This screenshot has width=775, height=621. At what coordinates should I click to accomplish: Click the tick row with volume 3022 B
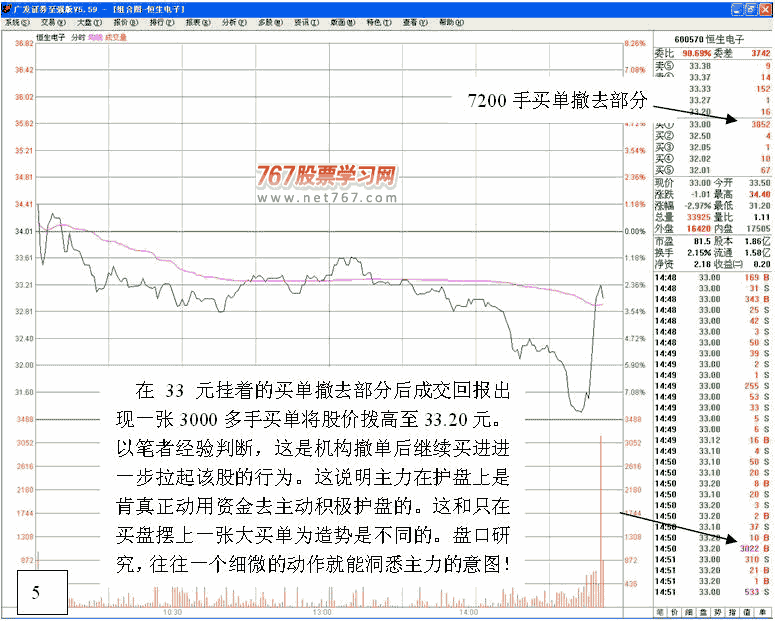coord(712,549)
